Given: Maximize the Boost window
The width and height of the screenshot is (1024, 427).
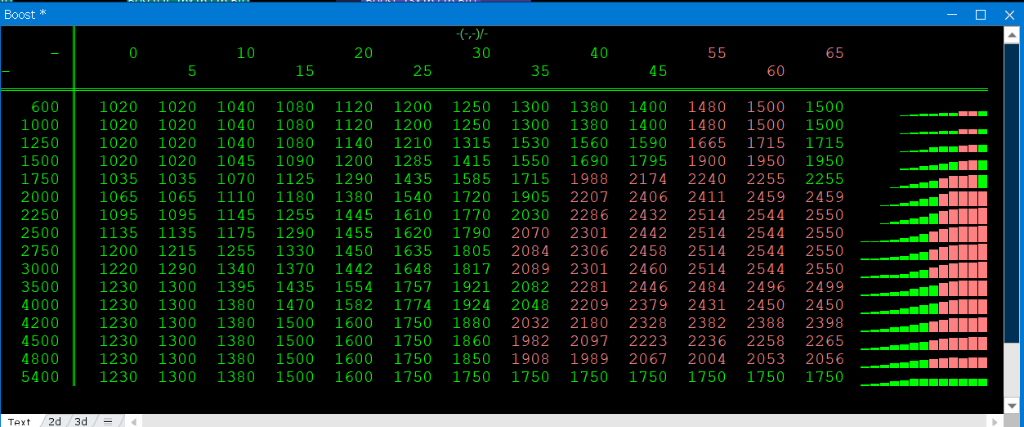Looking at the screenshot, I should pyautogui.click(x=981, y=14).
